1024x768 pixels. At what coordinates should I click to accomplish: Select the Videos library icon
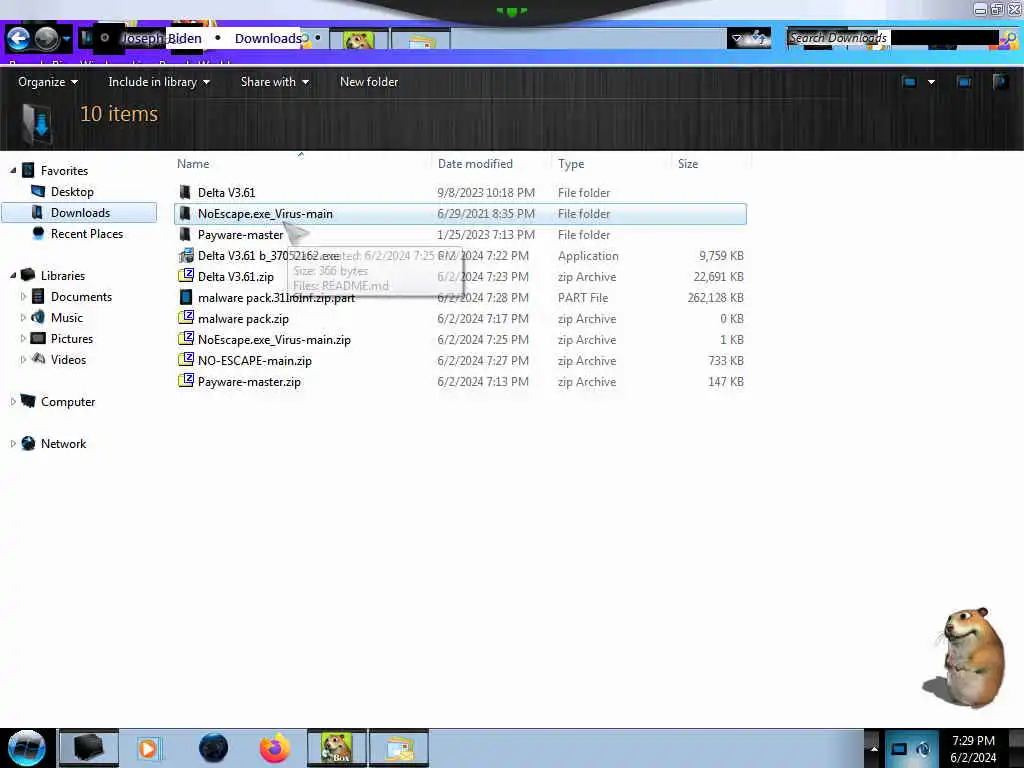click(39, 359)
